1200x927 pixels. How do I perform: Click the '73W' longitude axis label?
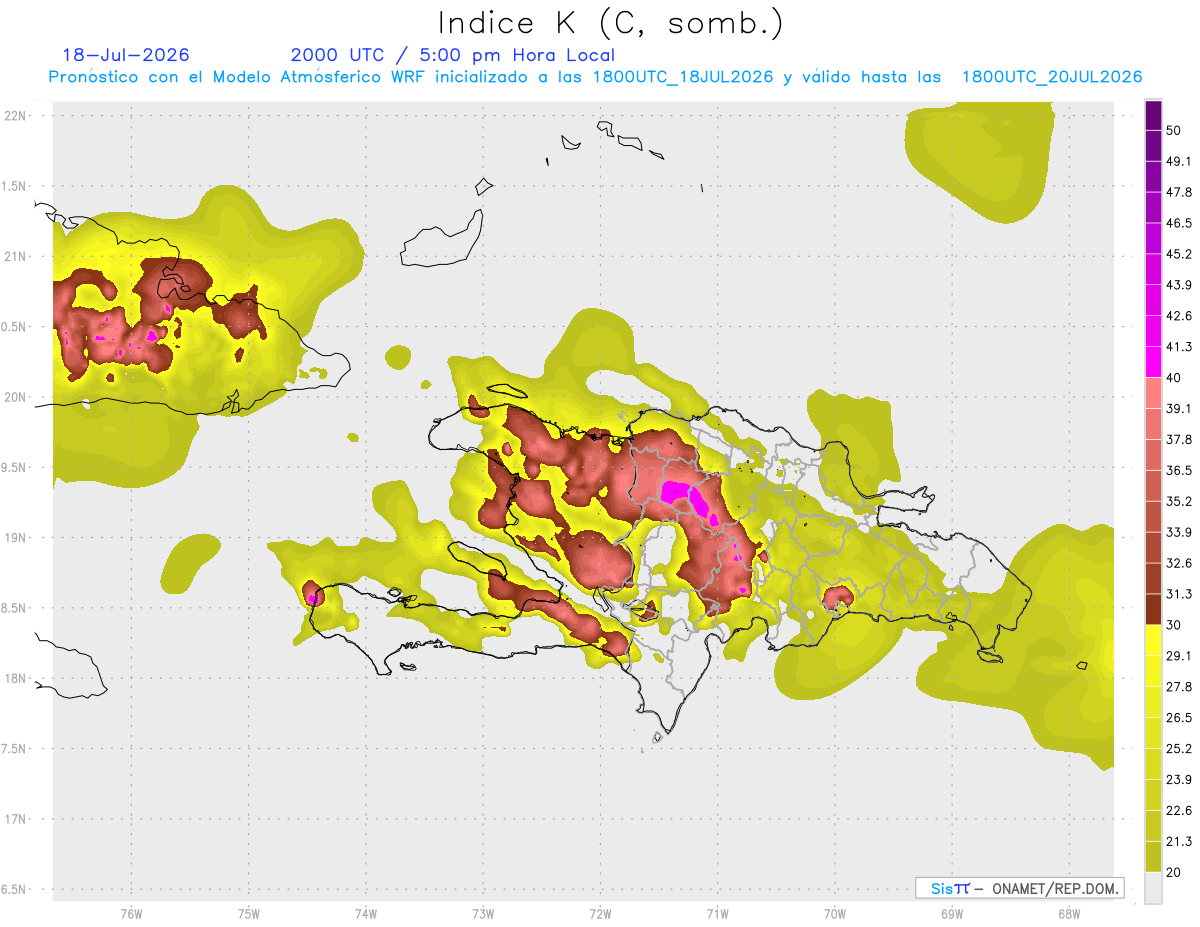(x=483, y=912)
